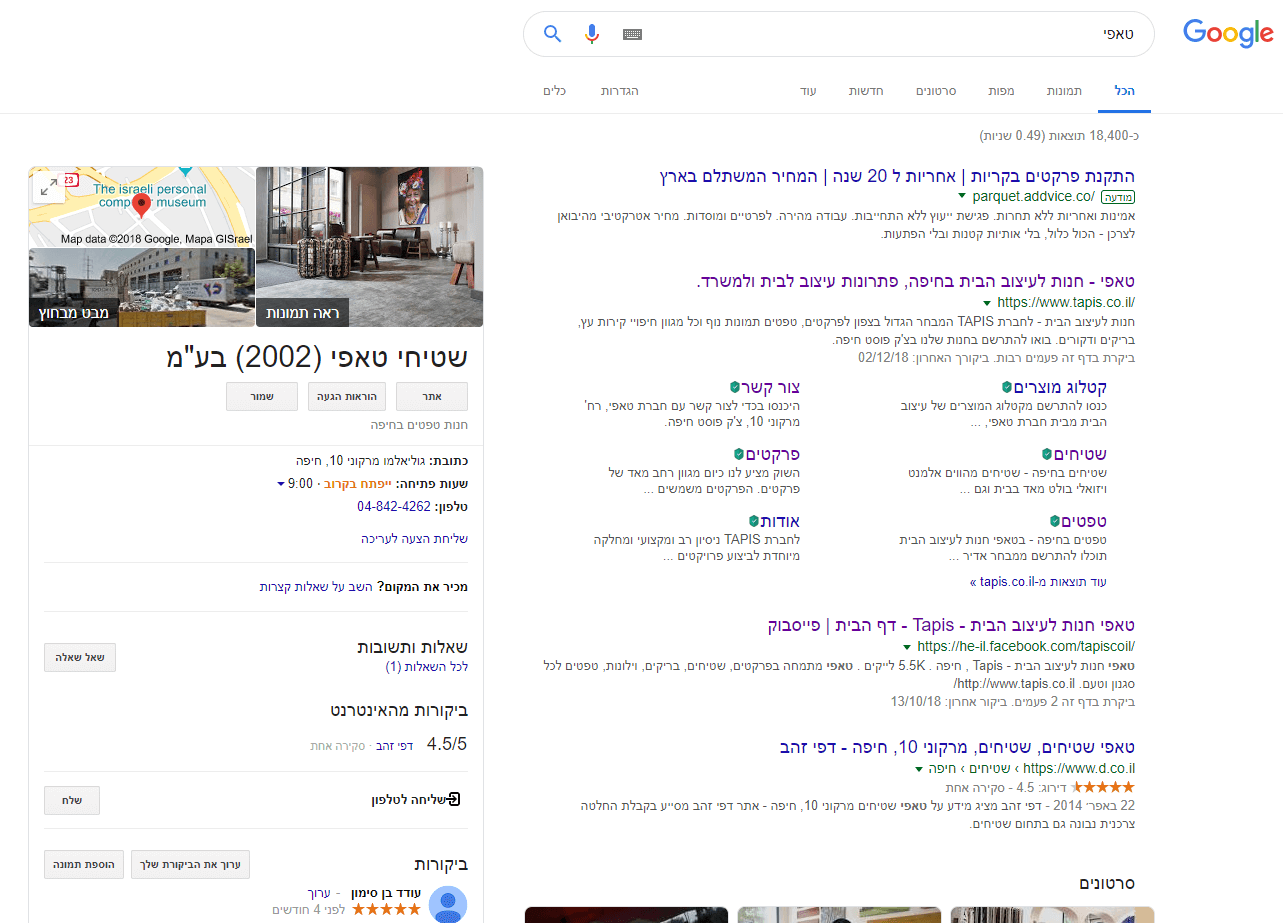Open הגדרות search settings
The width and height of the screenshot is (1283, 923).
pos(619,91)
